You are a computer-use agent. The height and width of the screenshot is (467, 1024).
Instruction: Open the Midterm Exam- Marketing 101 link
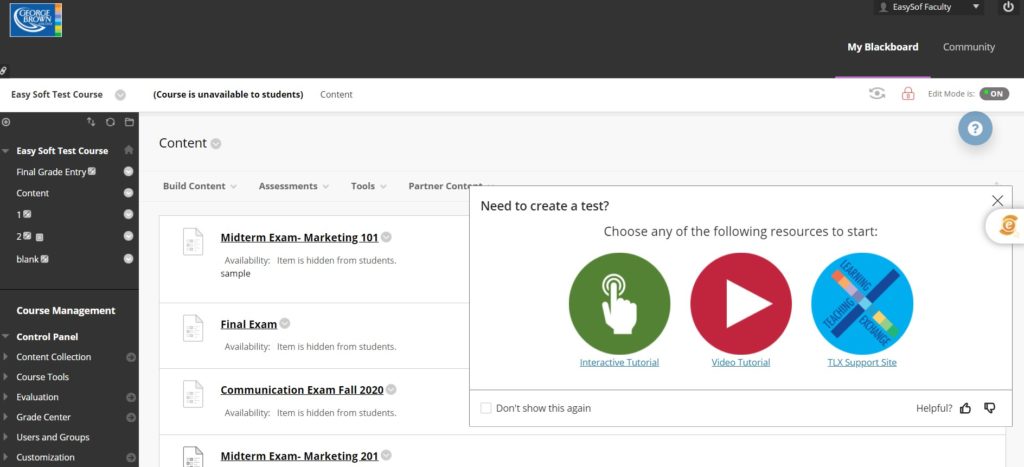[x=299, y=238]
